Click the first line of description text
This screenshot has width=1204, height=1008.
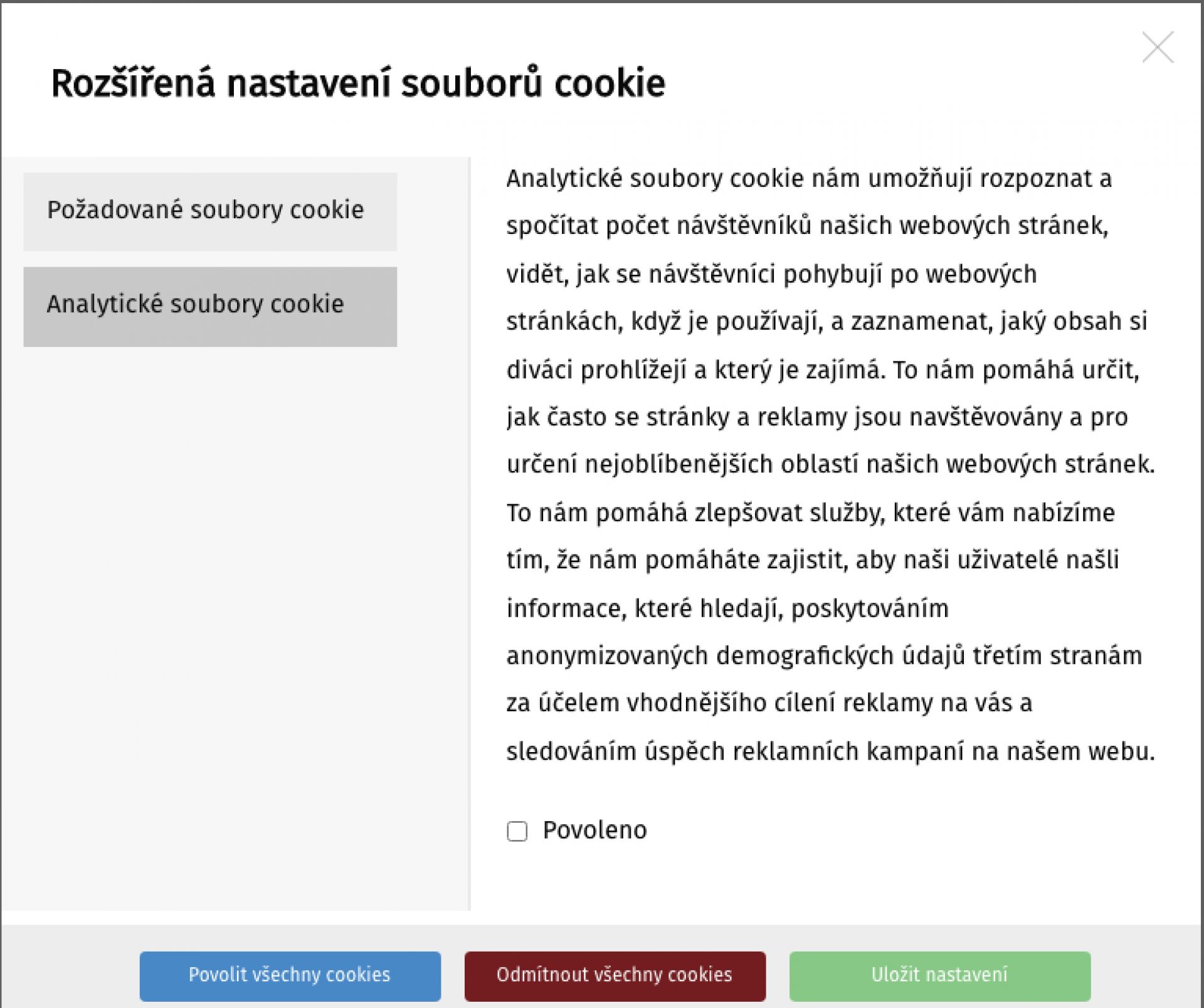809,179
